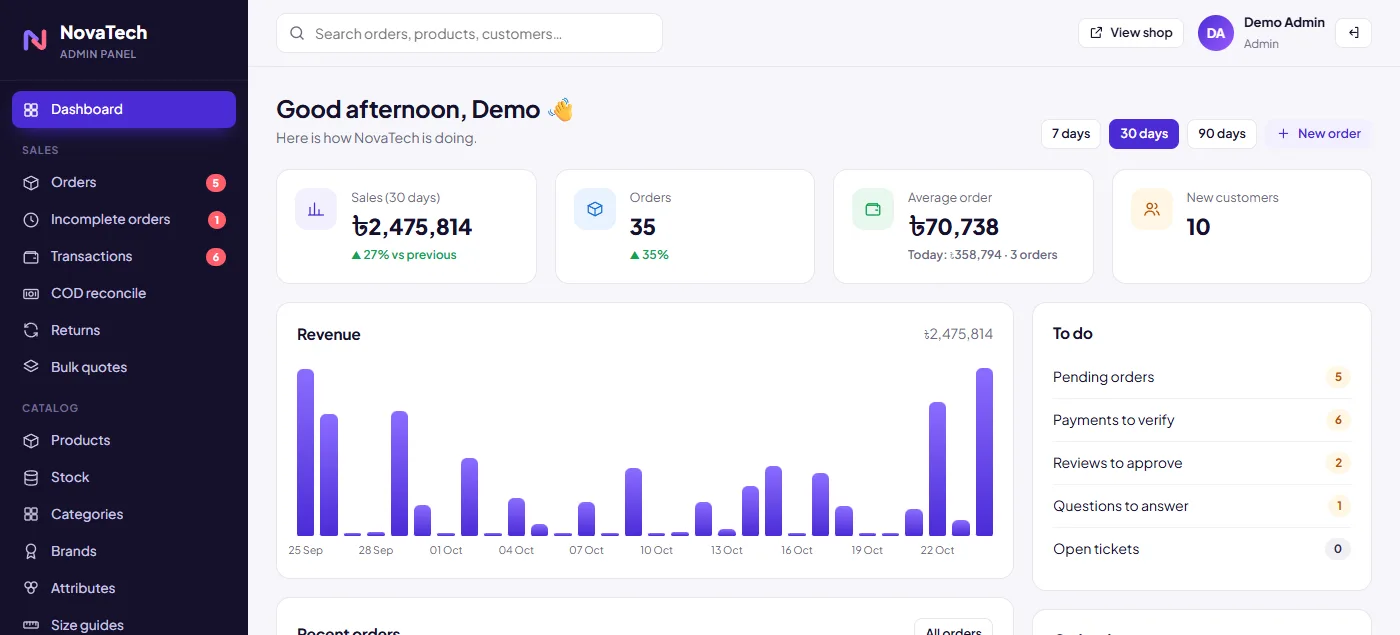Click the DA profile avatar

coord(1216,33)
